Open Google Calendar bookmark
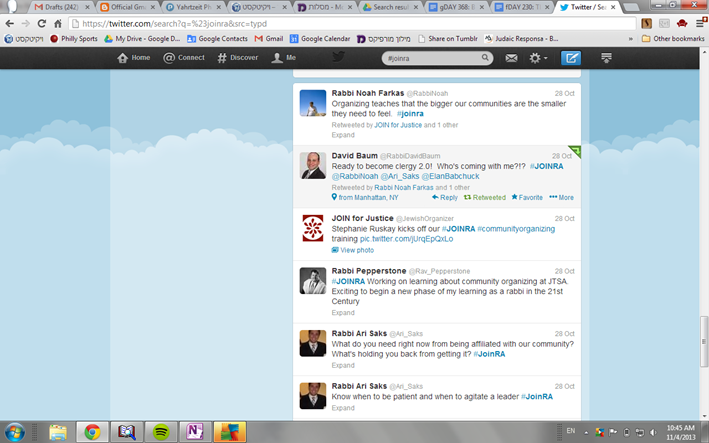Image resolution: width=709 pixels, height=443 pixels. (x=320, y=39)
